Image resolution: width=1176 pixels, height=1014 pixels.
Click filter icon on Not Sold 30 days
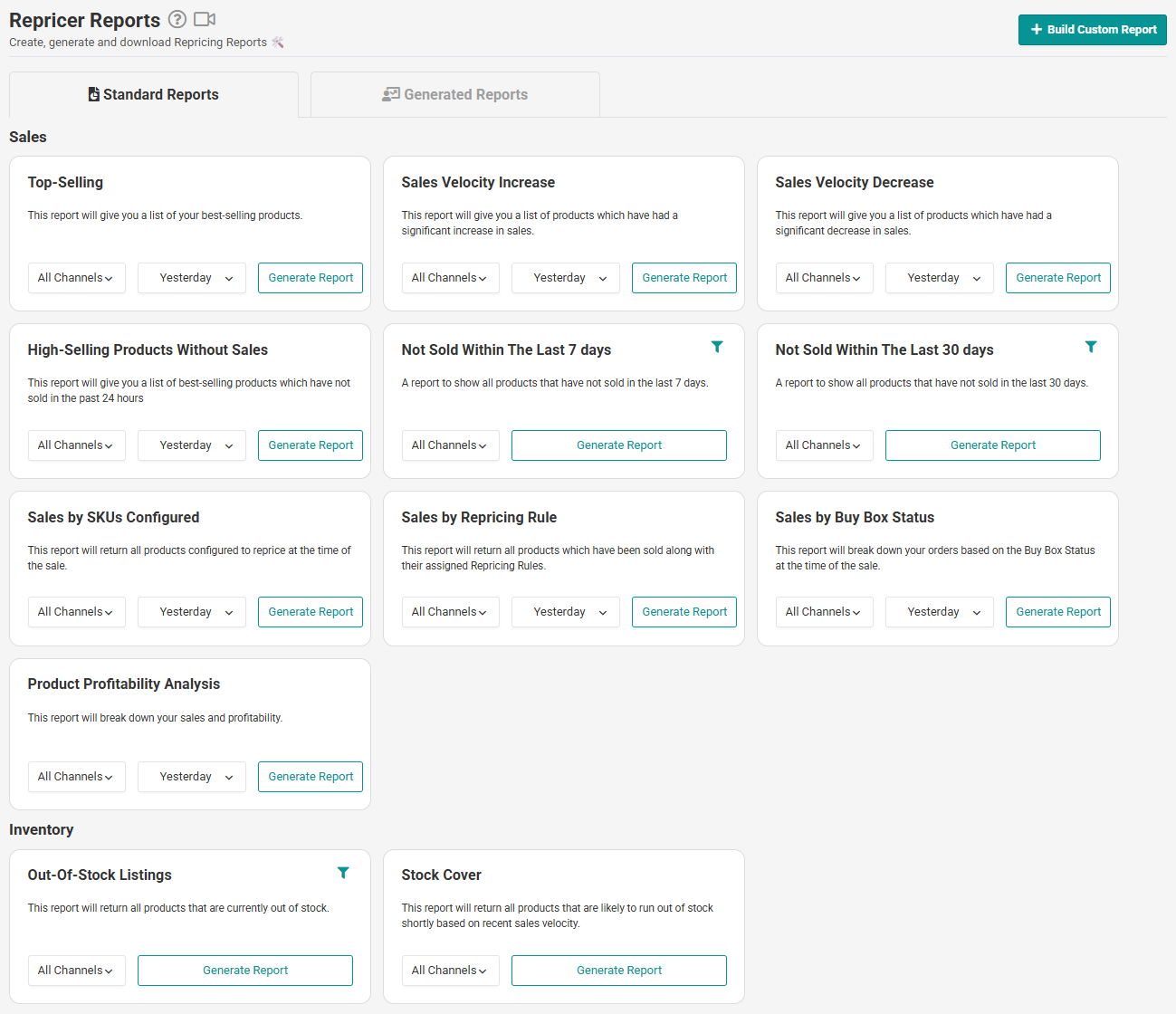tap(1091, 347)
